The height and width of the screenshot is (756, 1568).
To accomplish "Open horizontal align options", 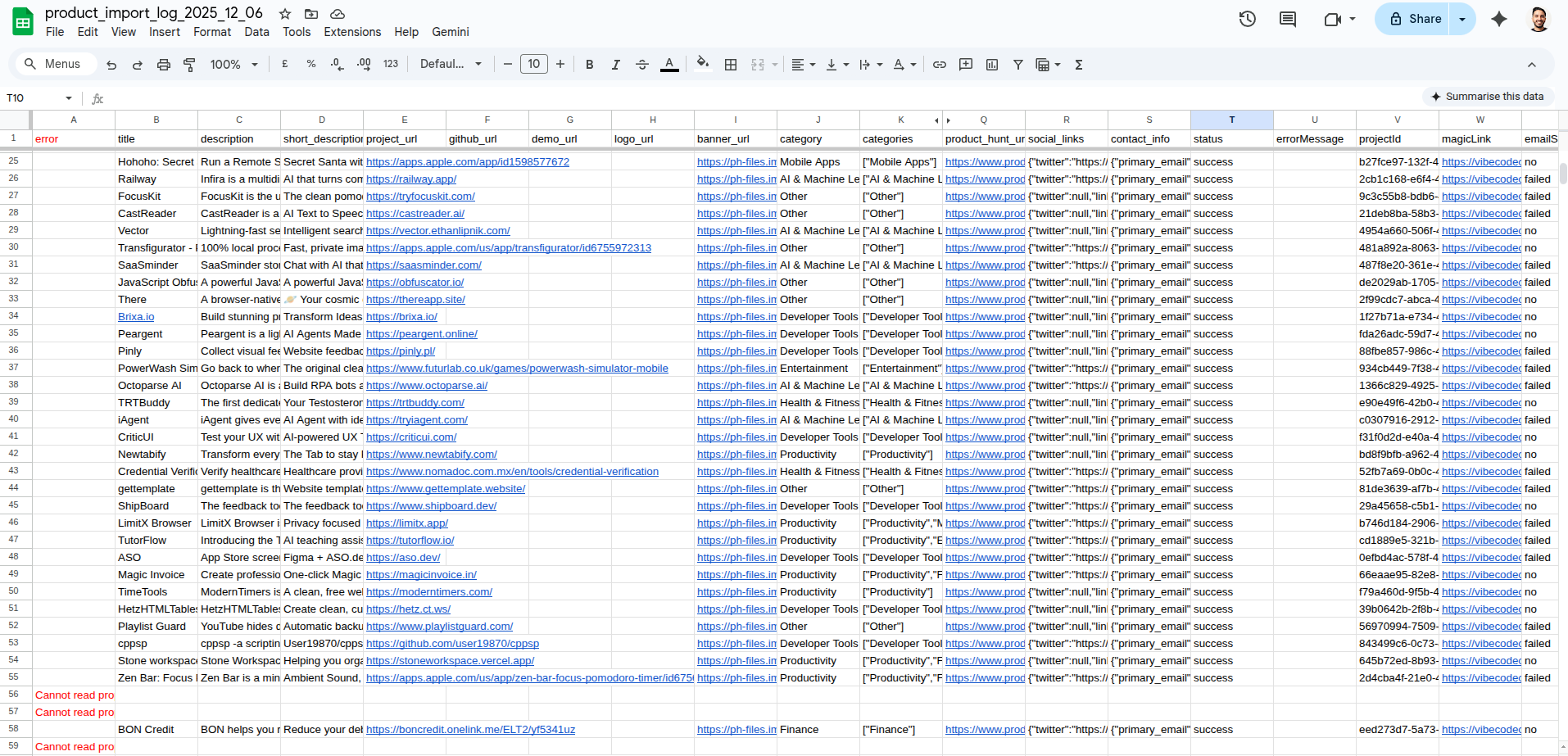I will click(803, 65).
